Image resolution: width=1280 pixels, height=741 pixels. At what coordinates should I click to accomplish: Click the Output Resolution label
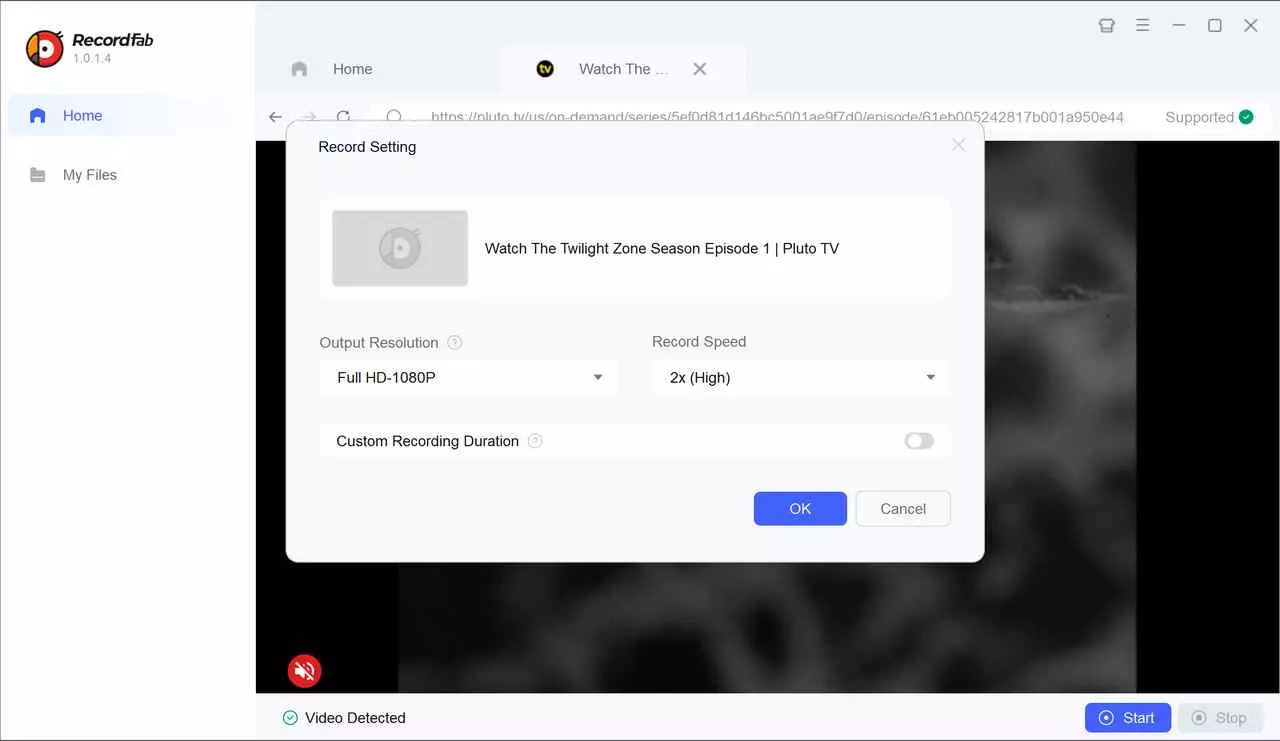pos(379,342)
